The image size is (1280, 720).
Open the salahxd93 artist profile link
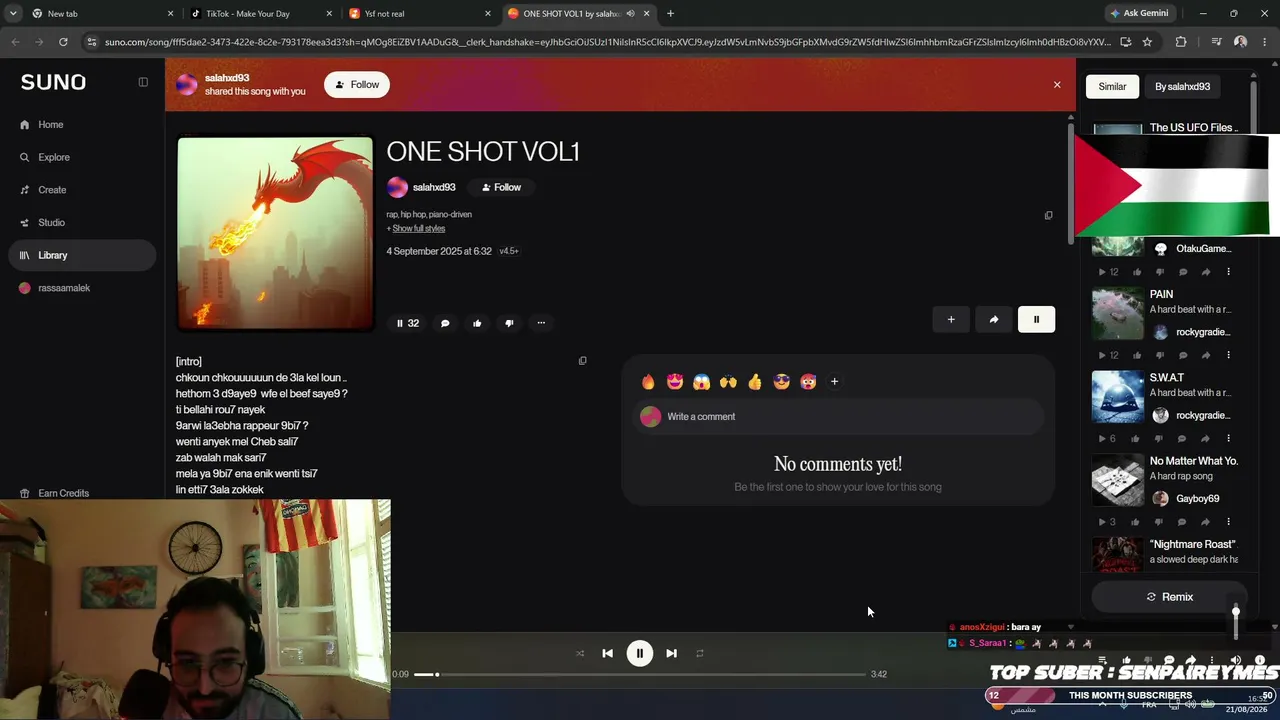tap(434, 187)
